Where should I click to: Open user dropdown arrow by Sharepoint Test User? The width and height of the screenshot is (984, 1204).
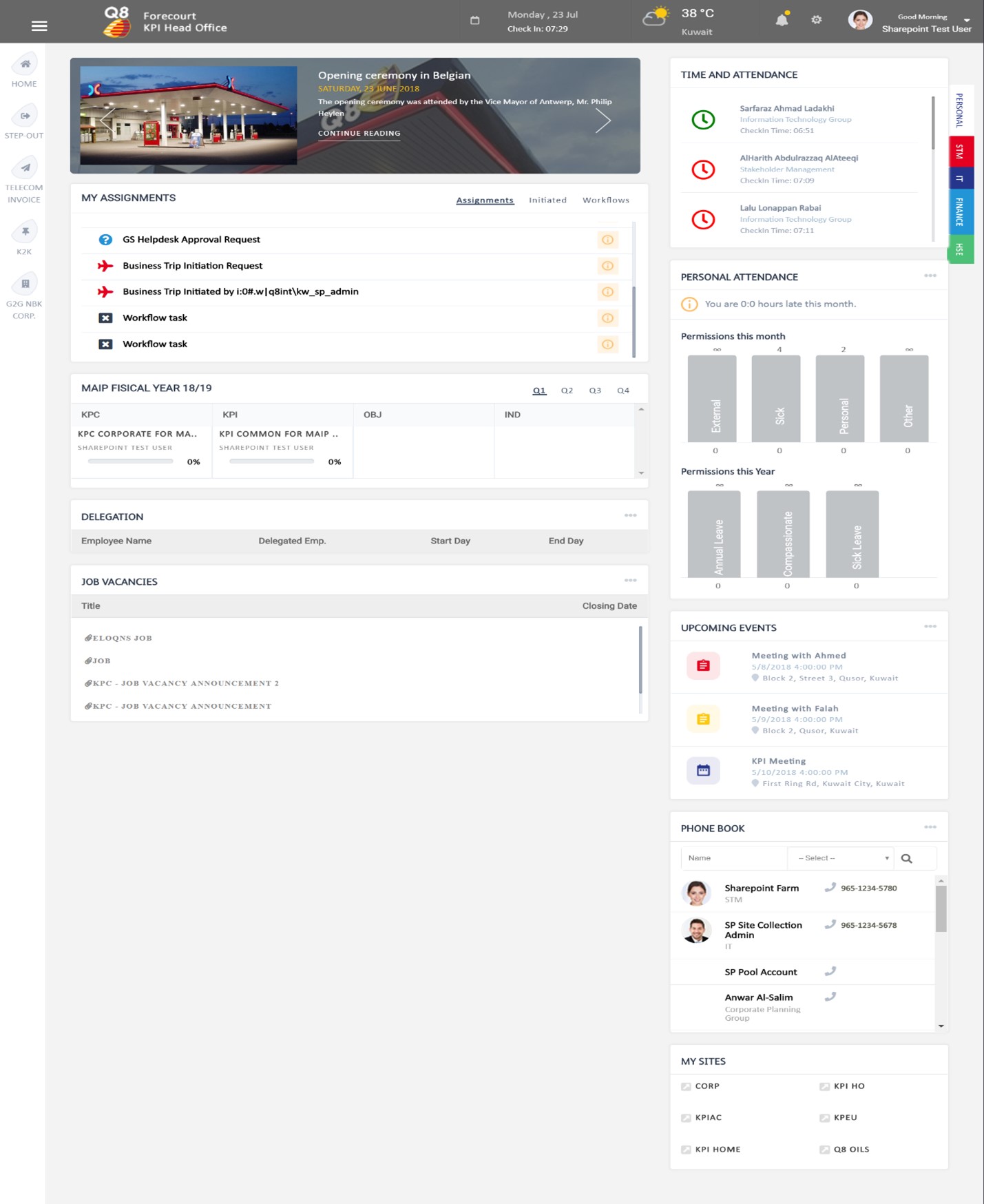tap(967, 19)
